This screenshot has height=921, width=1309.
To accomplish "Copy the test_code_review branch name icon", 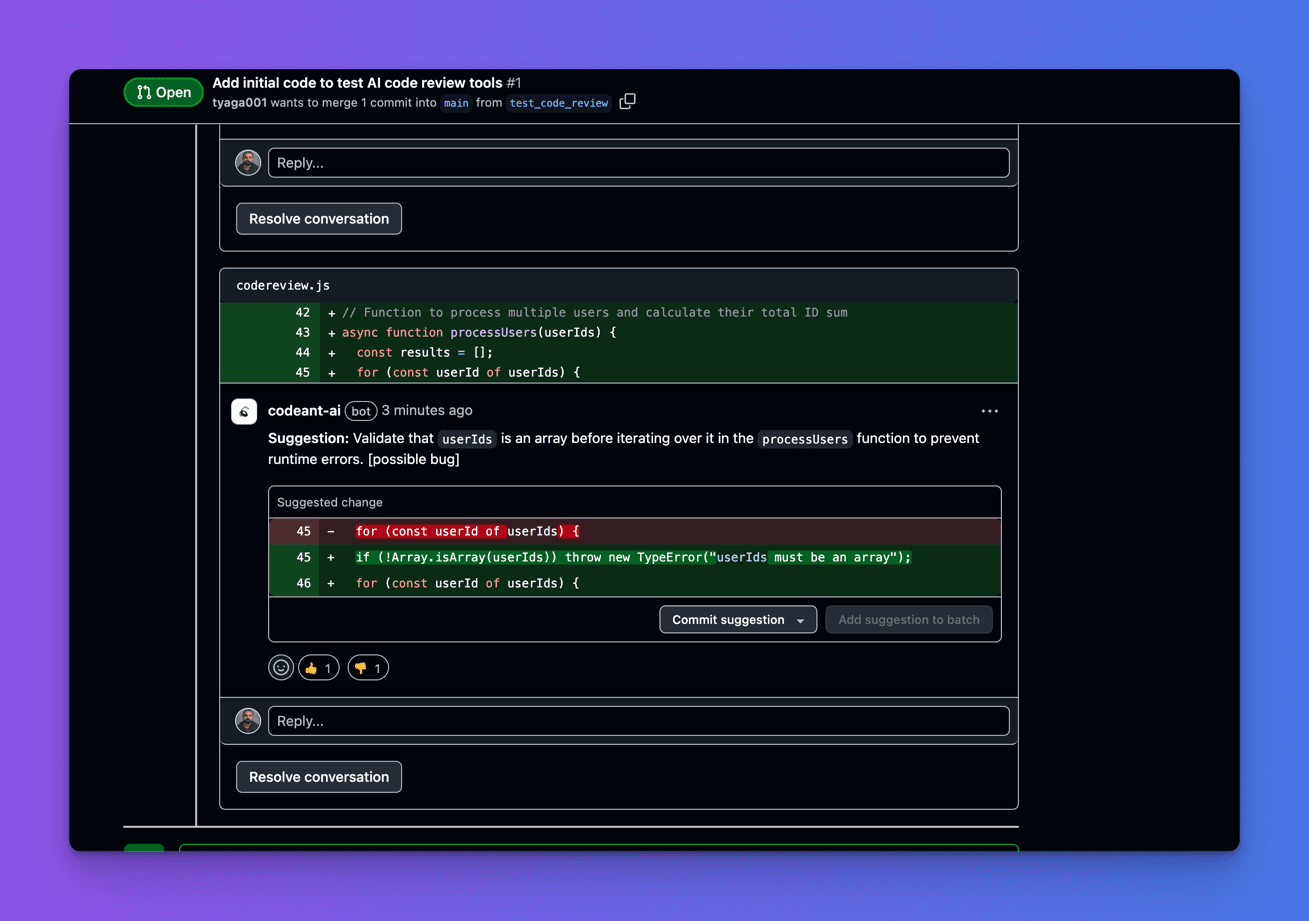I will pyautogui.click(x=627, y=102).
